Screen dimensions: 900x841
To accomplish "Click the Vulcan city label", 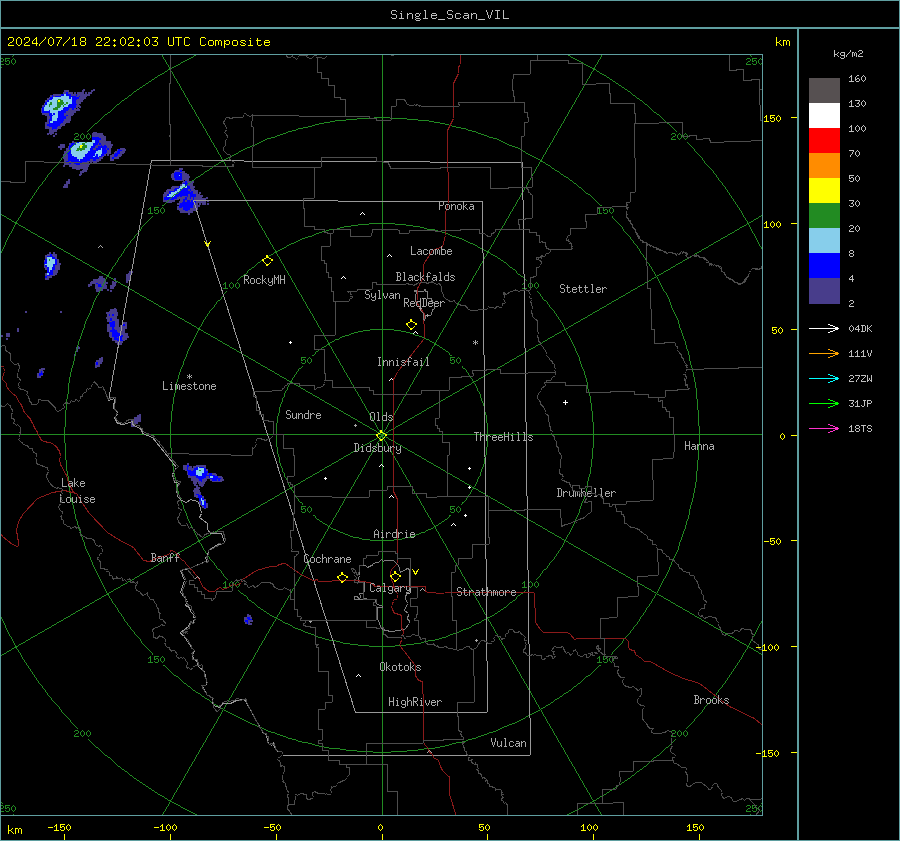I will coord(508,743).
